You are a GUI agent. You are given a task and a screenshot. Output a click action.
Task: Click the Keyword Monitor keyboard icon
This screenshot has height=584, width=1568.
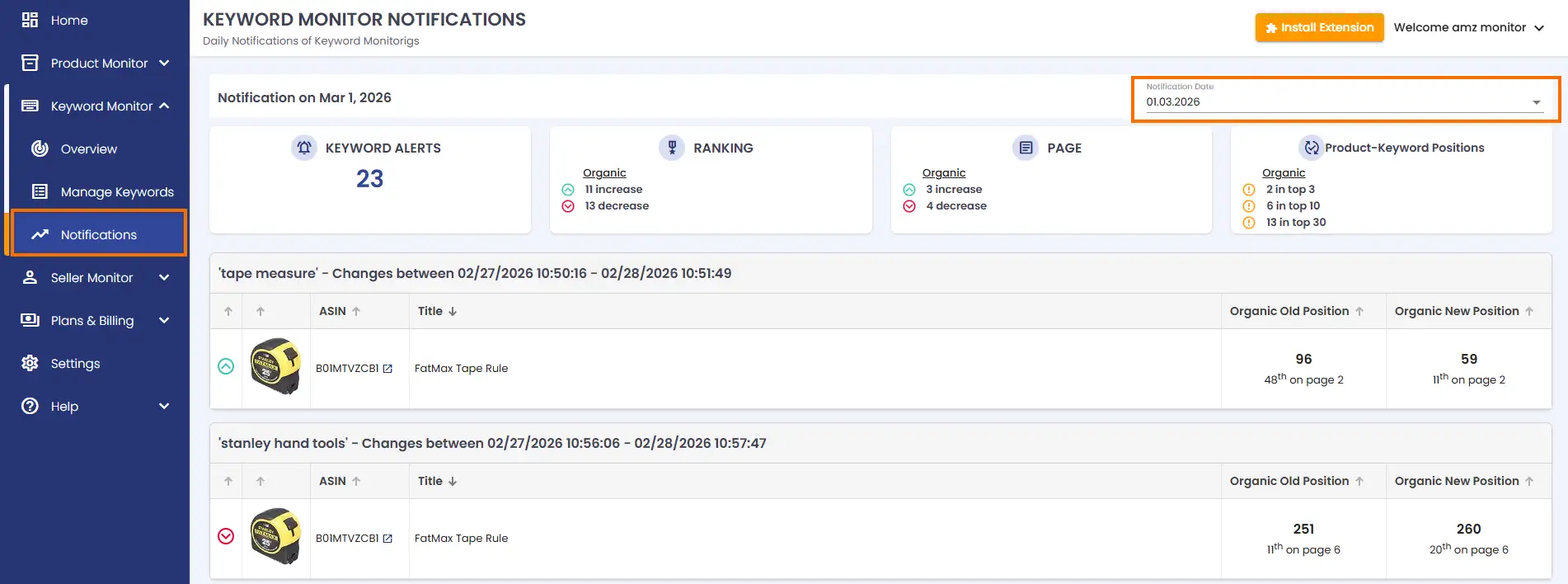tap(30, 106)
